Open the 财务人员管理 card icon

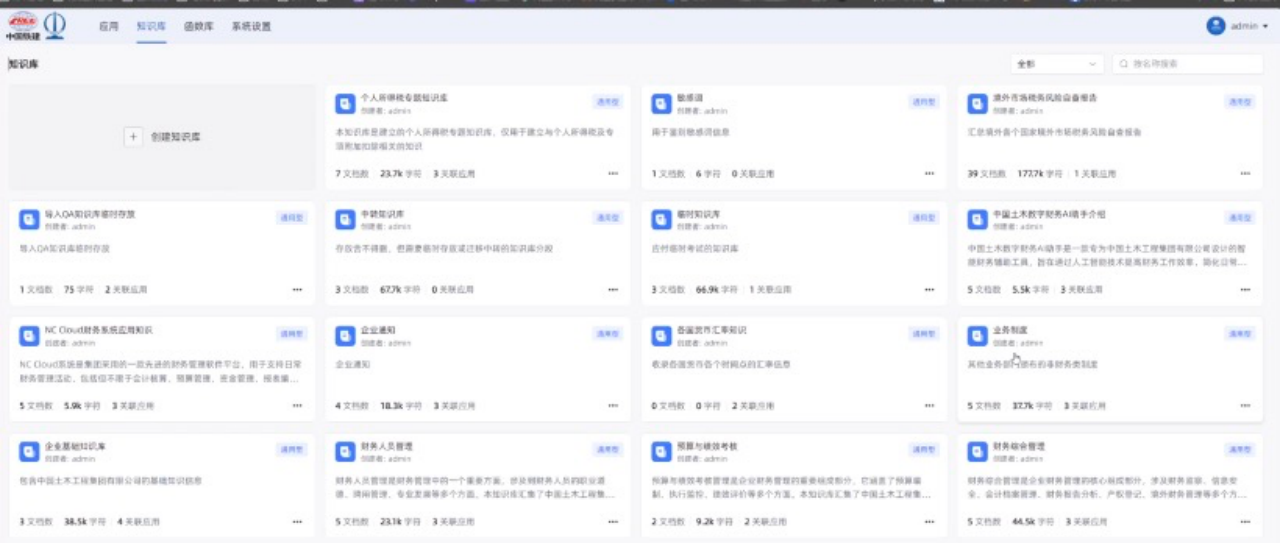pyautogui.click(x=345, y=452)
